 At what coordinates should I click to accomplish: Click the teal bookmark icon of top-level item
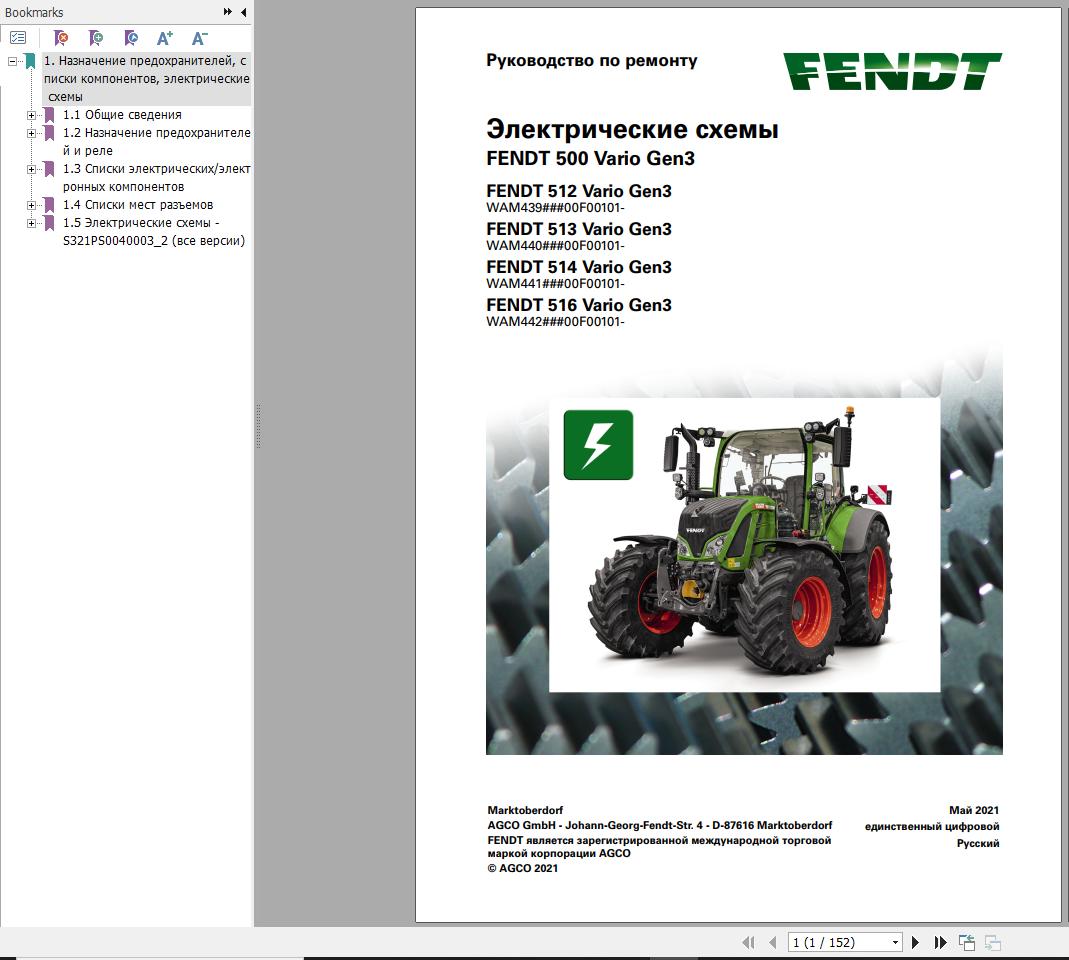[30, 61]
